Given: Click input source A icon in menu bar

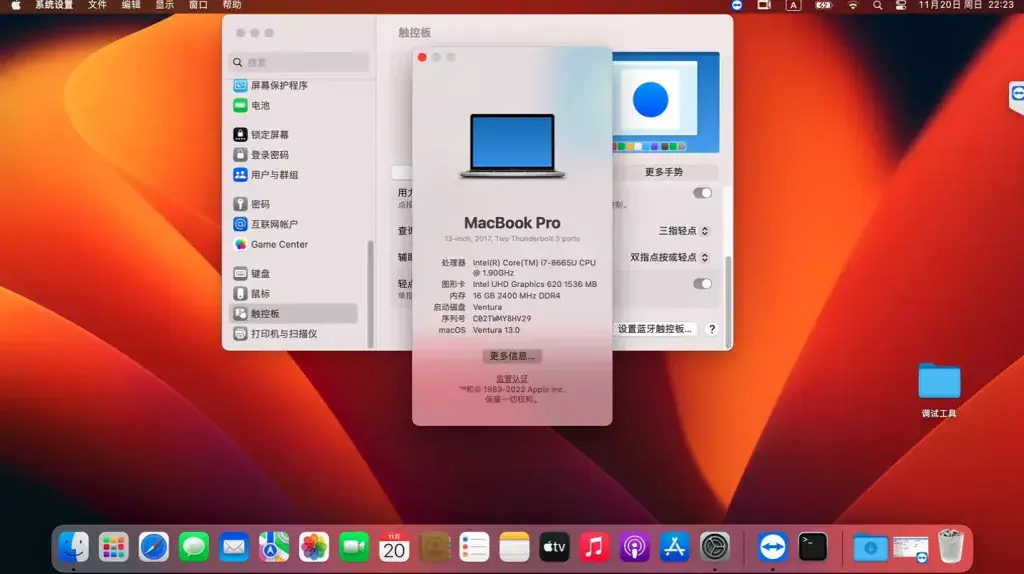Looking at the screenshot, I should tap(793, 5).
